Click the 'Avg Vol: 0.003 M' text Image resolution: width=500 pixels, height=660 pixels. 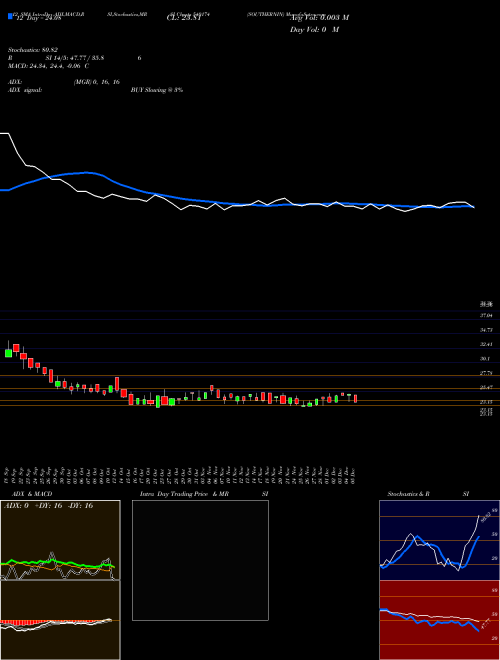tap(319, 18)
